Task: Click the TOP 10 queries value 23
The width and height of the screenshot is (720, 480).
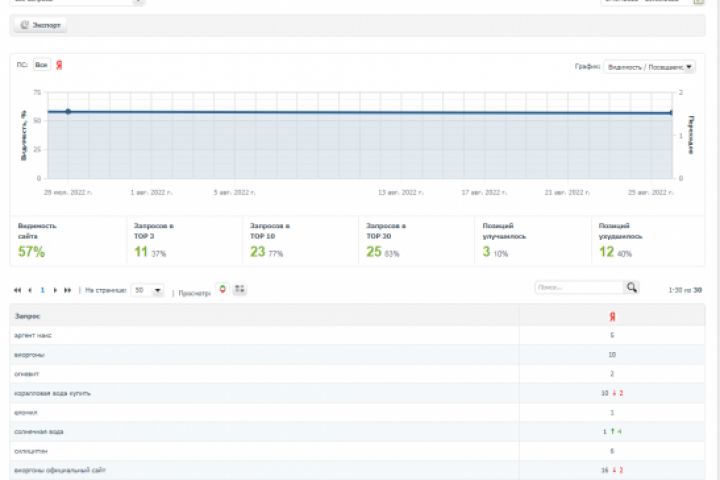Action: click(258, 252)
